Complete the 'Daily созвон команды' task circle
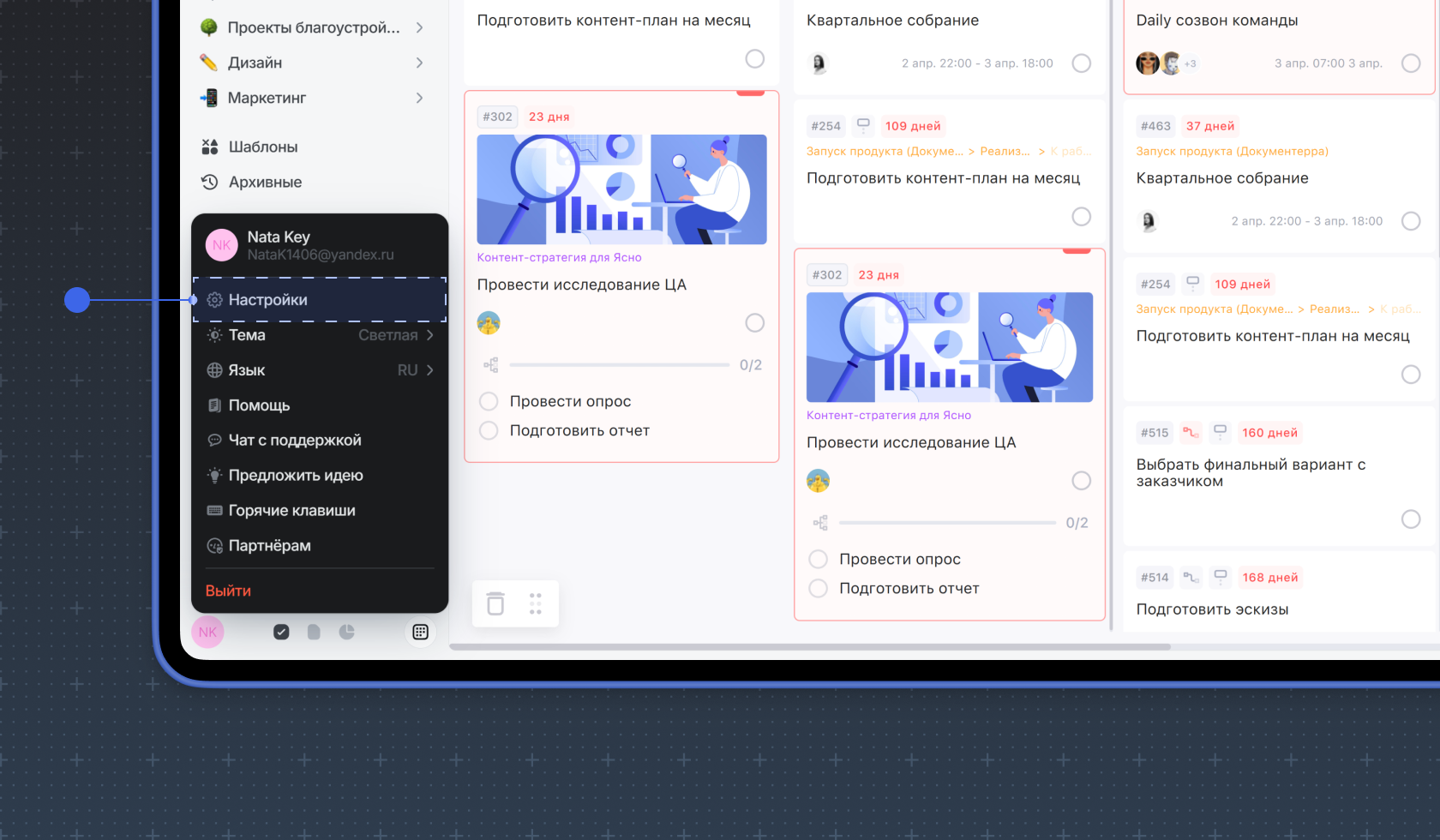The width and height of the screenshot is (1440, 840). 1410,63
